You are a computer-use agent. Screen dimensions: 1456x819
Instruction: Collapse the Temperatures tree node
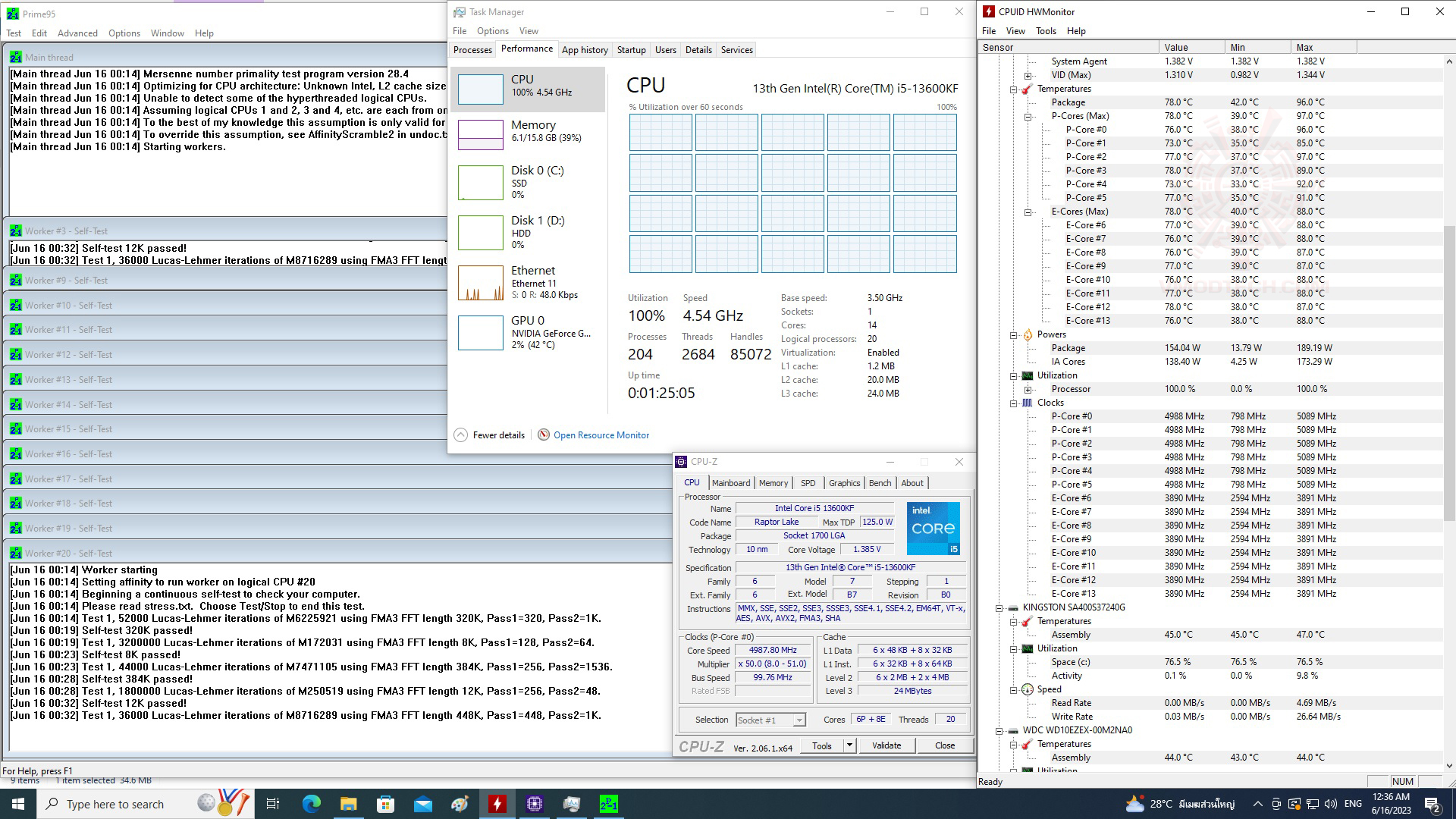[x=1014, y=89]
